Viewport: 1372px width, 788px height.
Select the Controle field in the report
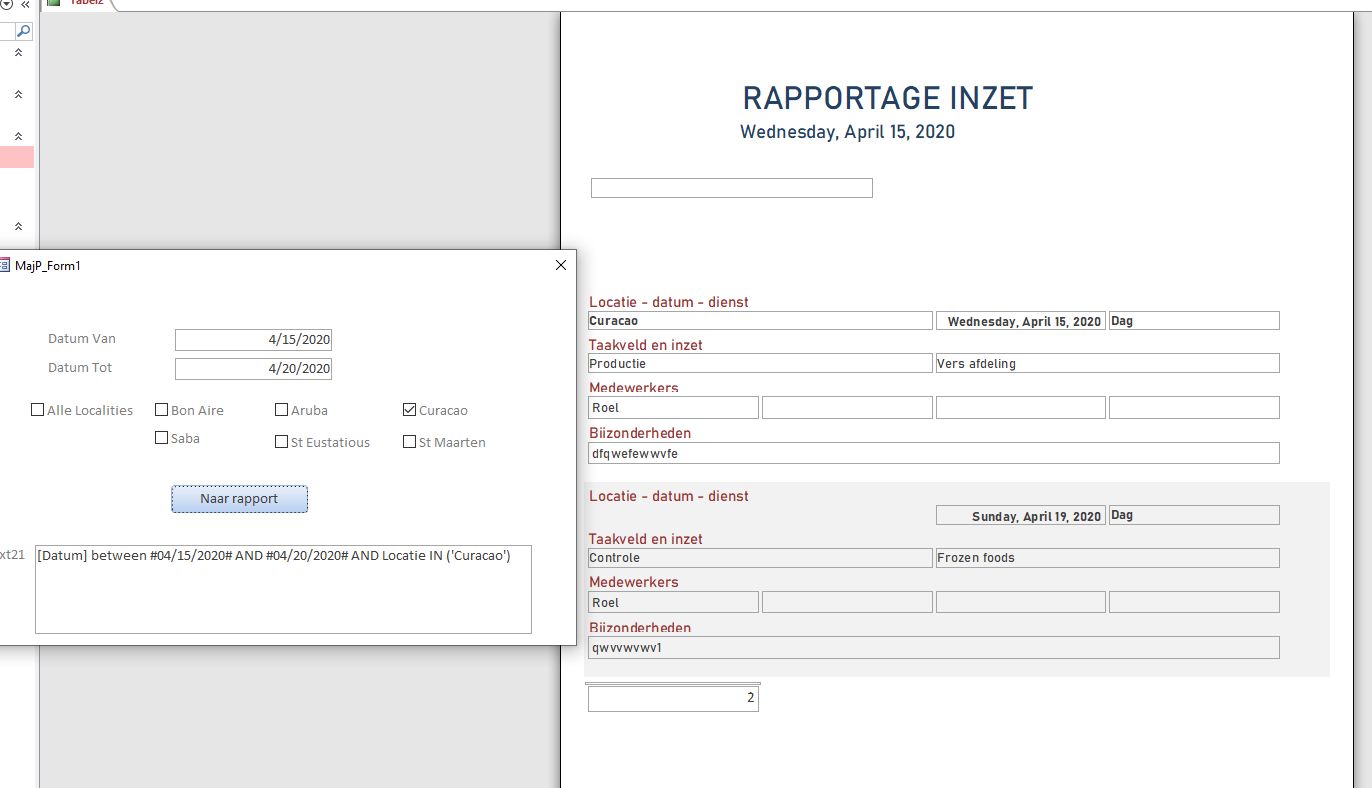point(760,558)
